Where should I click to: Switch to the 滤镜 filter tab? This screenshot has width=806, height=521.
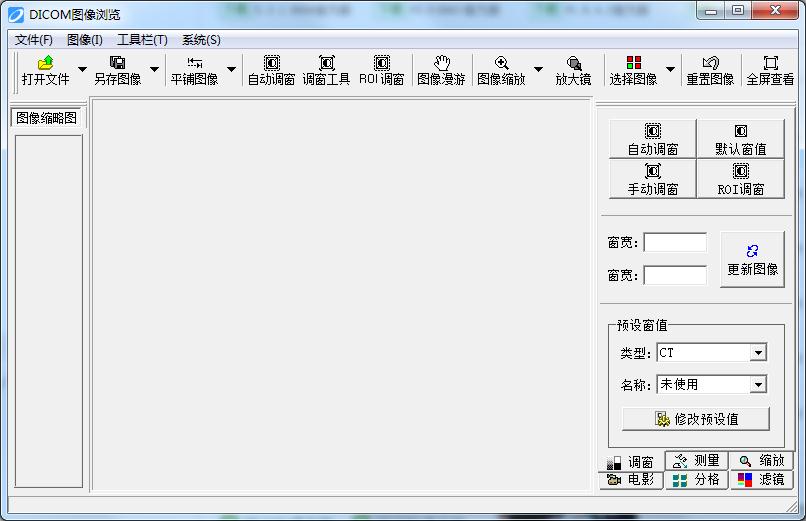761,480
